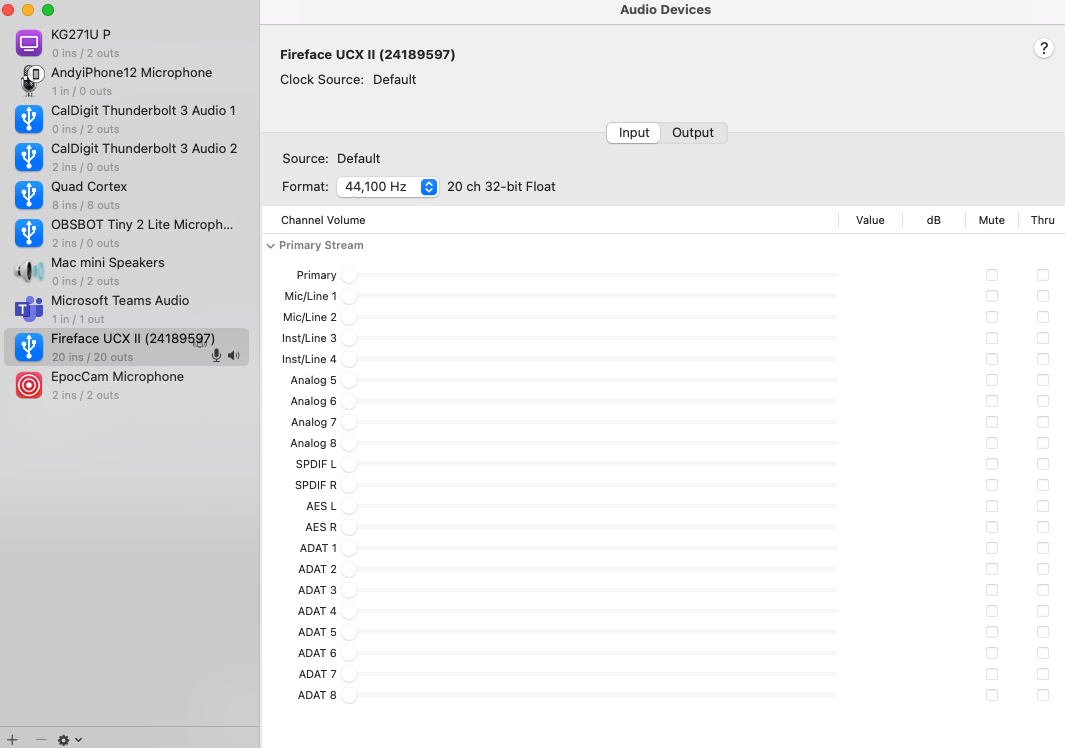Click the Mic/Line 1 volume slider
The image size is (1065, 748).
(589, 296)
